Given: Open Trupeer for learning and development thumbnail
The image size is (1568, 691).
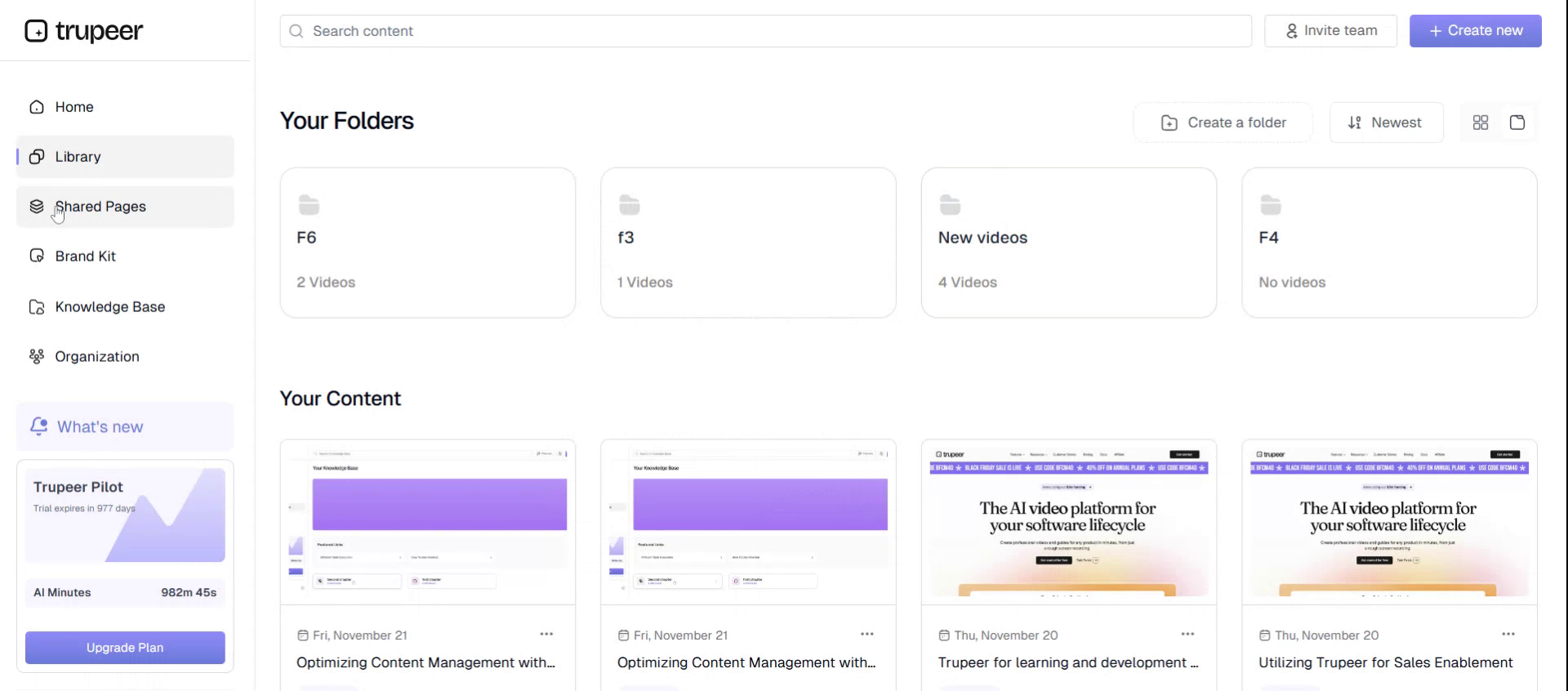Looking at the screenshot, I should point(1069,523).
